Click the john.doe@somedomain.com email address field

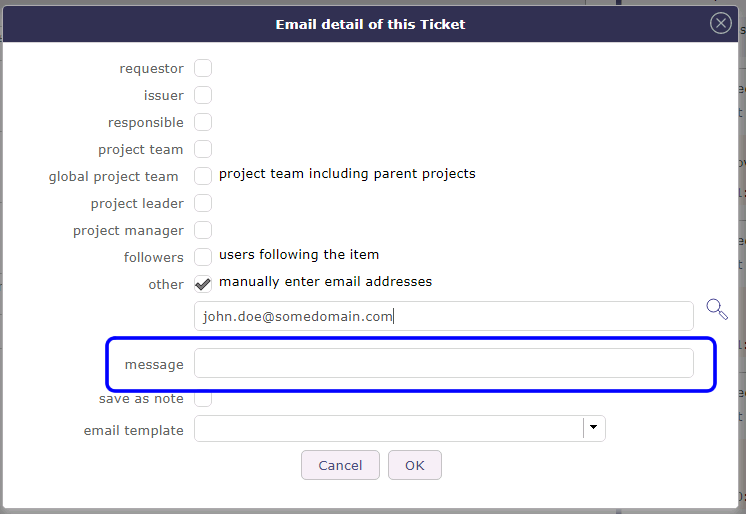pos(443,316)
